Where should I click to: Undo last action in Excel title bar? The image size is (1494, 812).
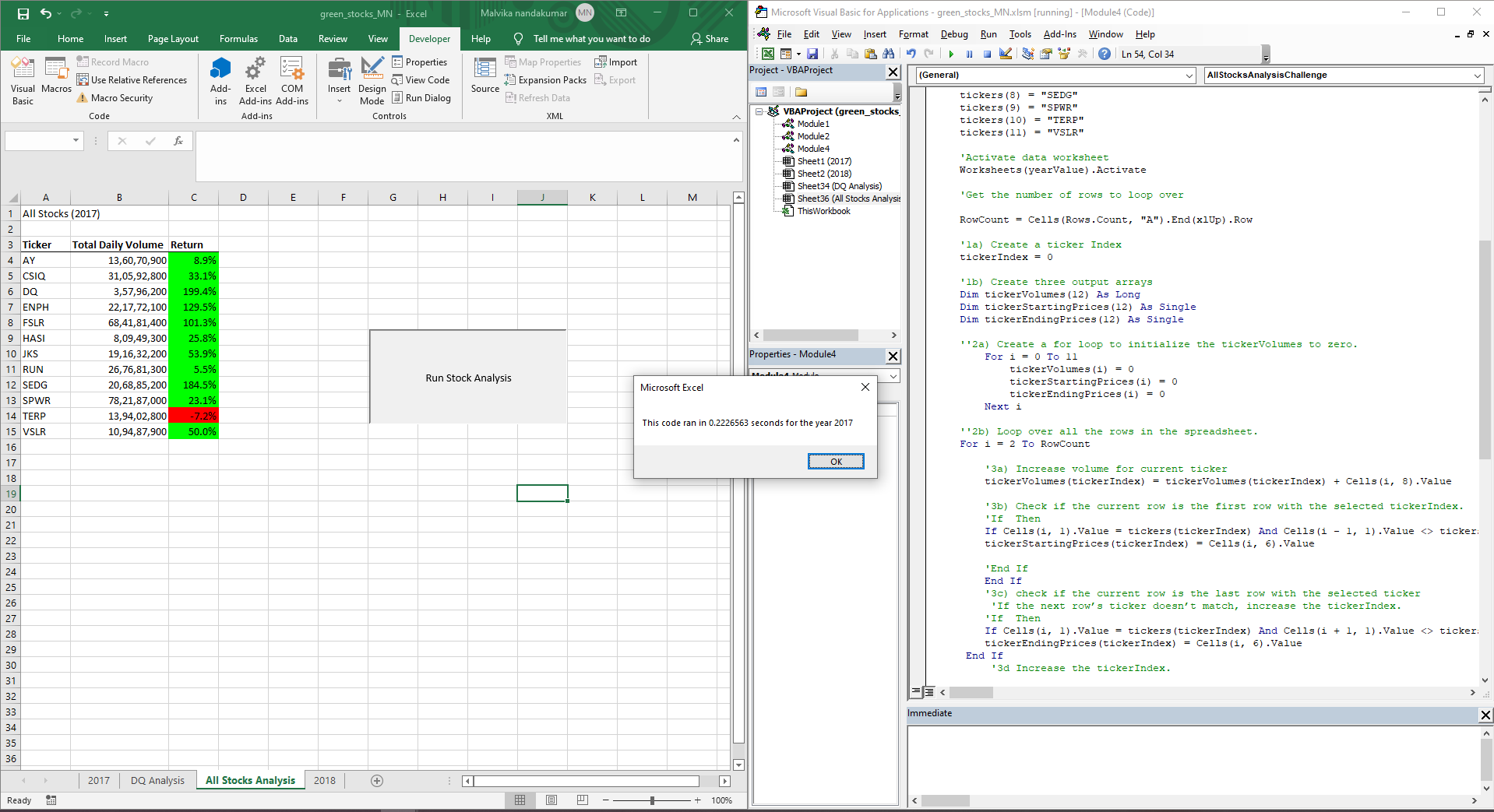pyautogui.click(x=46, y=13)
